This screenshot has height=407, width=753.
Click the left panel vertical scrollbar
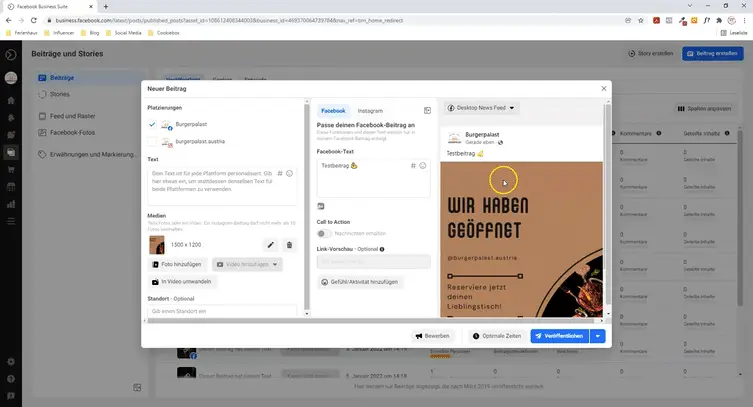307,206
